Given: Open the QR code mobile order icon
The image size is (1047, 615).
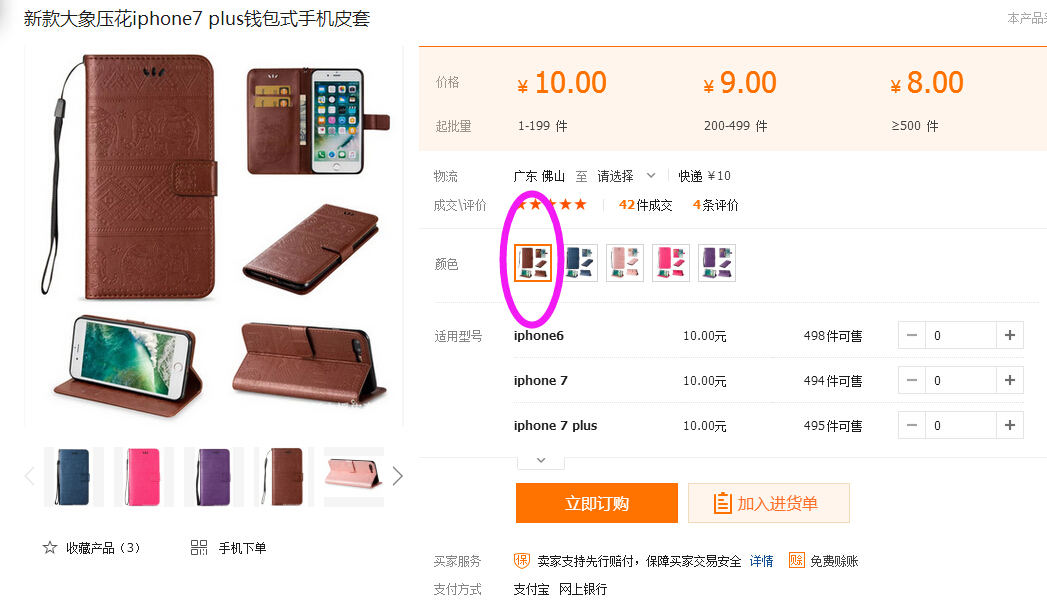Looking at the screenshot, I should click(x=199, y=548).
